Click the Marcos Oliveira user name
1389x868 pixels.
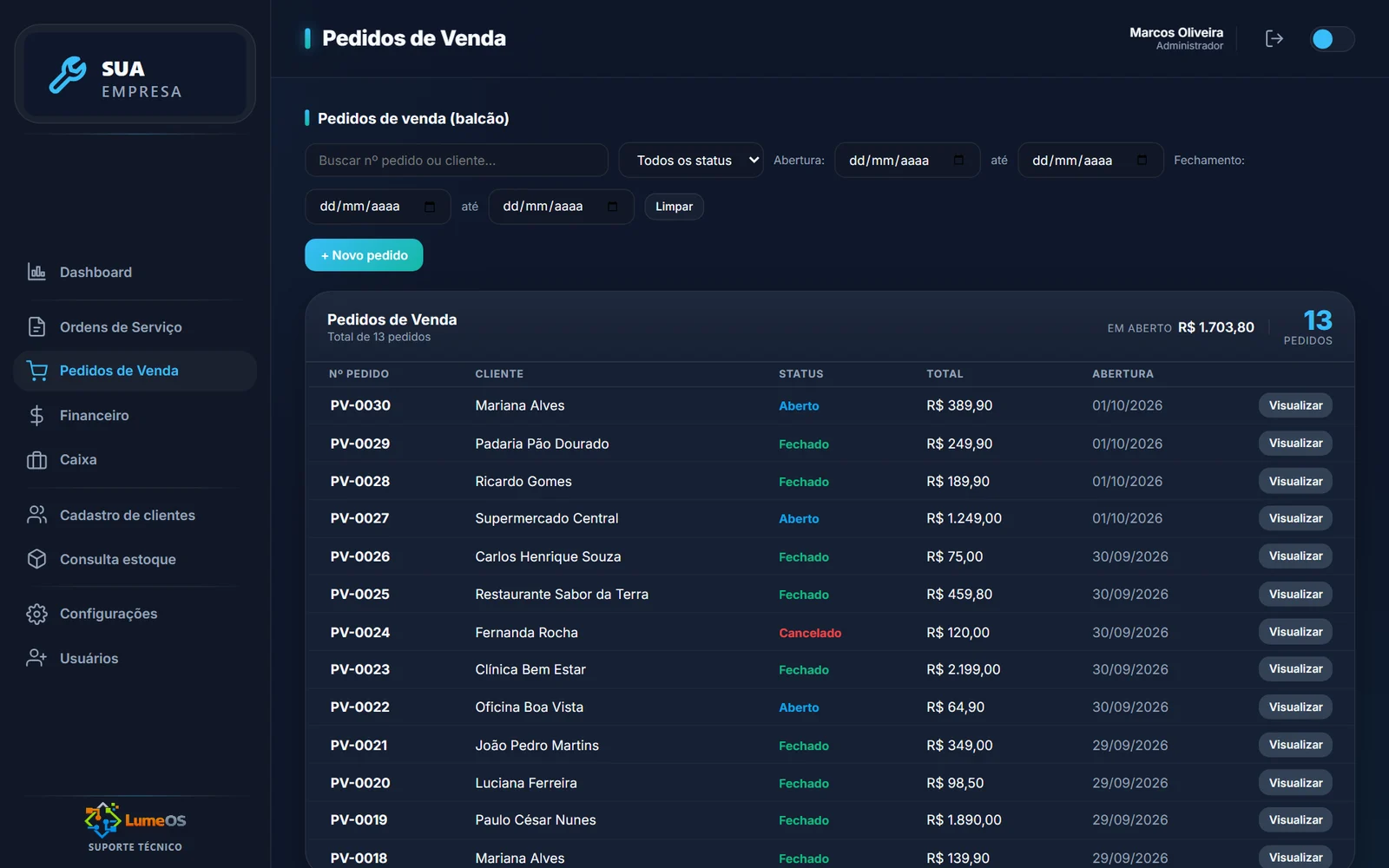coord(1176,32)
